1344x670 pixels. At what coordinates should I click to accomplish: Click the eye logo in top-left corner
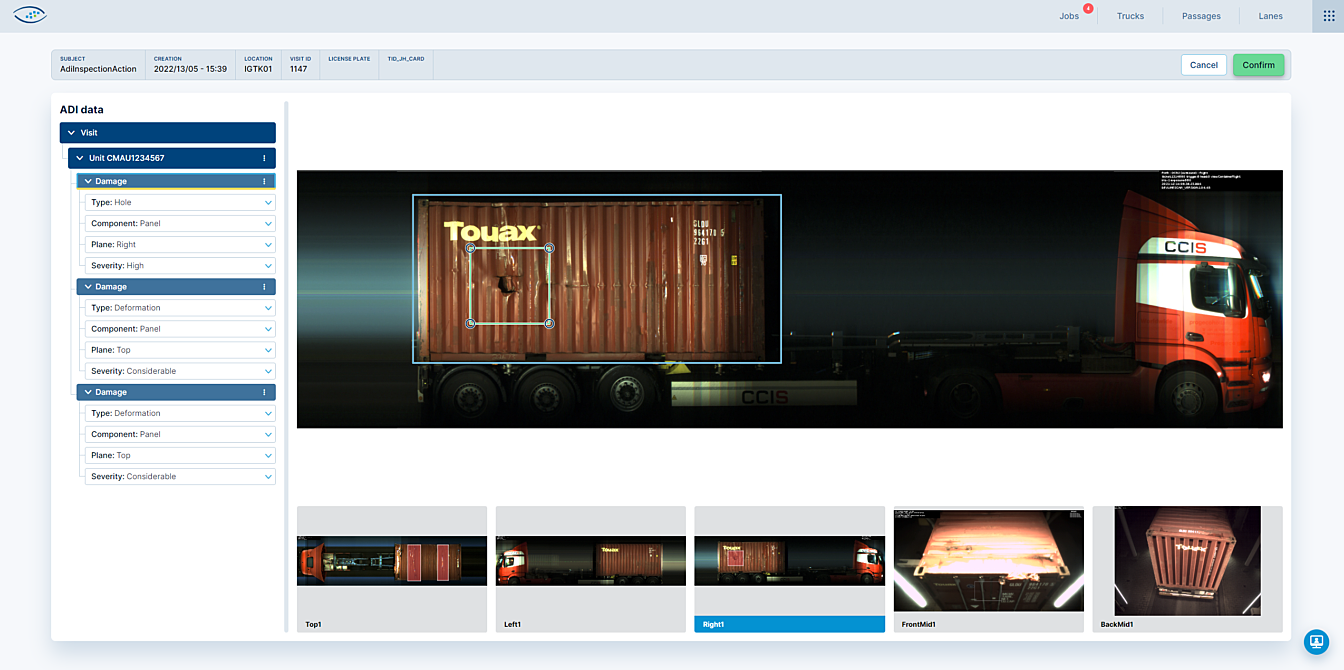(30, 15)
